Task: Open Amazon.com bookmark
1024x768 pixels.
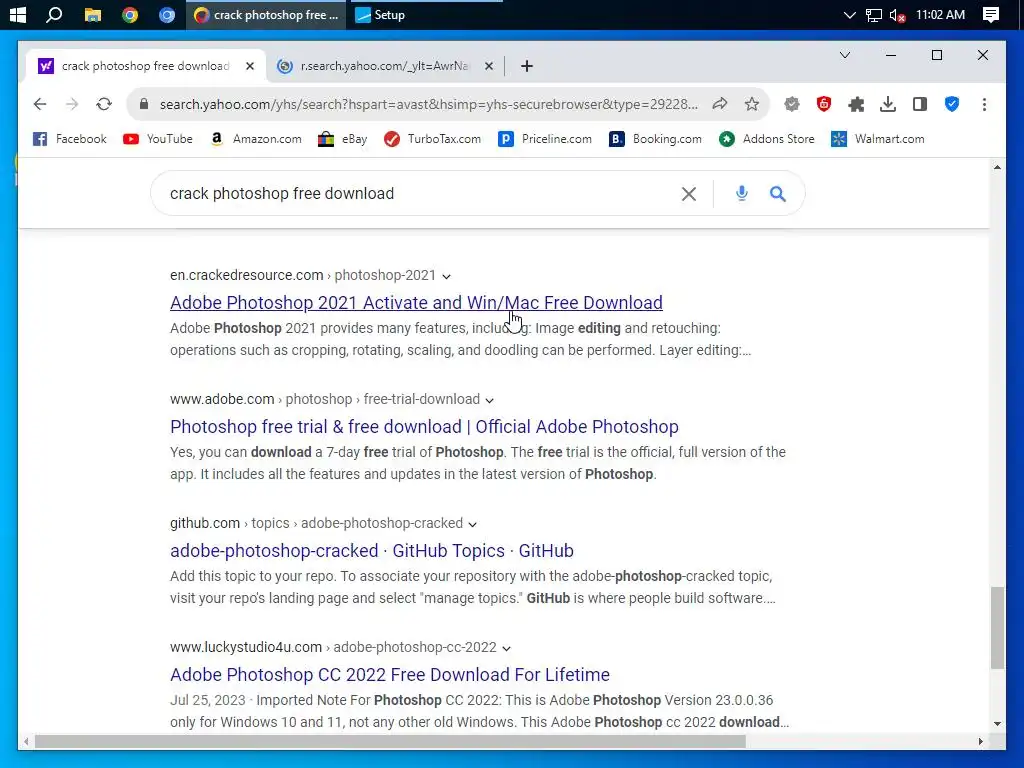Action: (x=255, y=139)
